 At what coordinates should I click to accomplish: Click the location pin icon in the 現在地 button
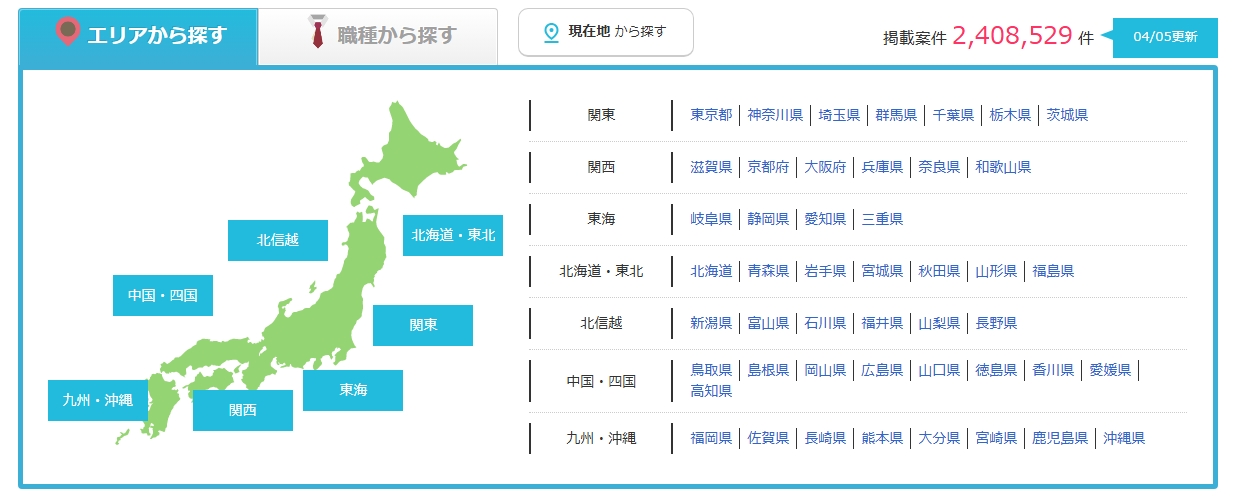(x=550, y=33)
